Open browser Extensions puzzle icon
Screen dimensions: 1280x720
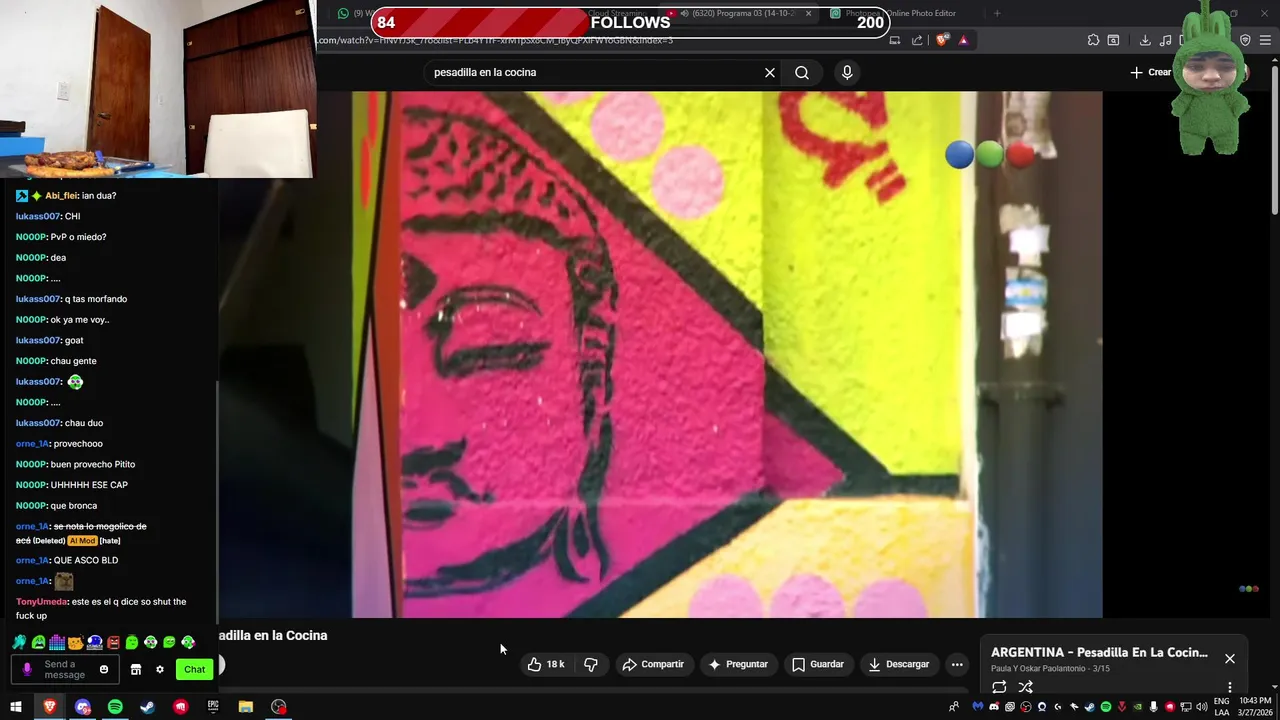pos(1093,40)
